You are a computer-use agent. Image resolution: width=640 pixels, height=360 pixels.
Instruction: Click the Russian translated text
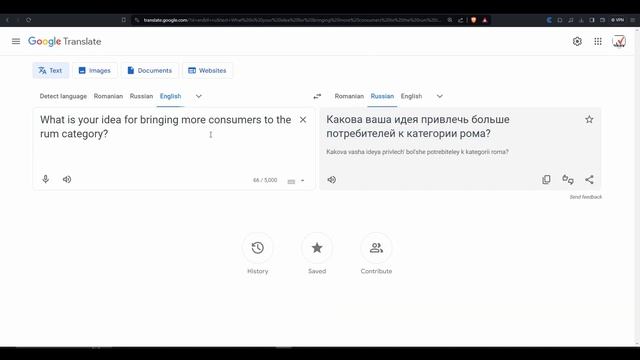coord(418,127)
